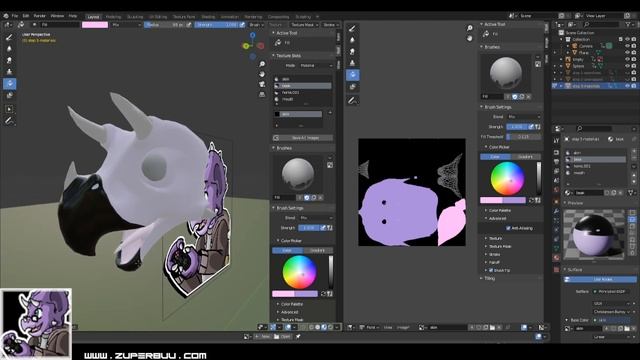Viewport: 640px width, 360px height.
Task: Hide Camera object with its eye icon
Action: tap(627, 46)
